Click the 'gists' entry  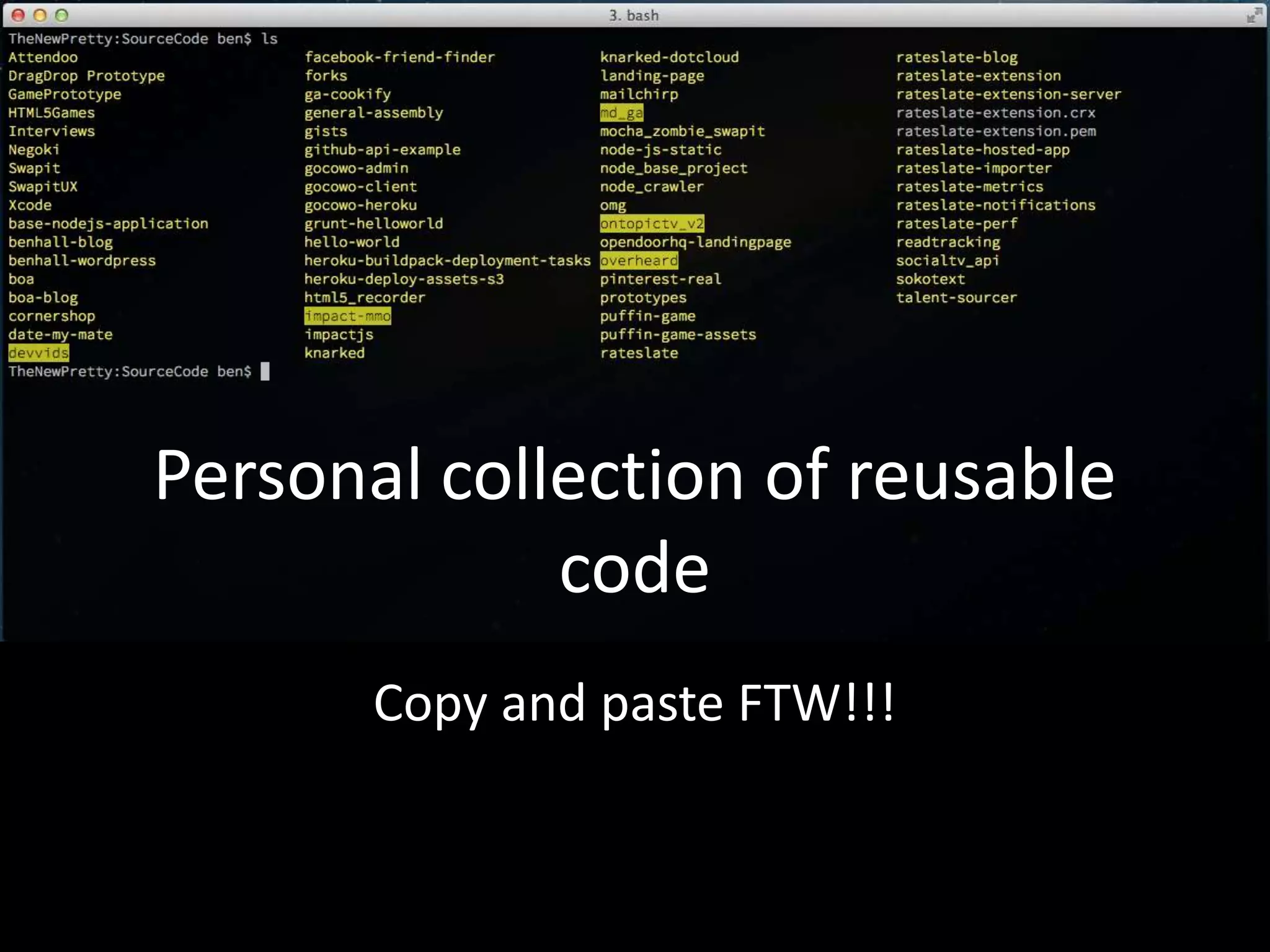coord(326,131)
